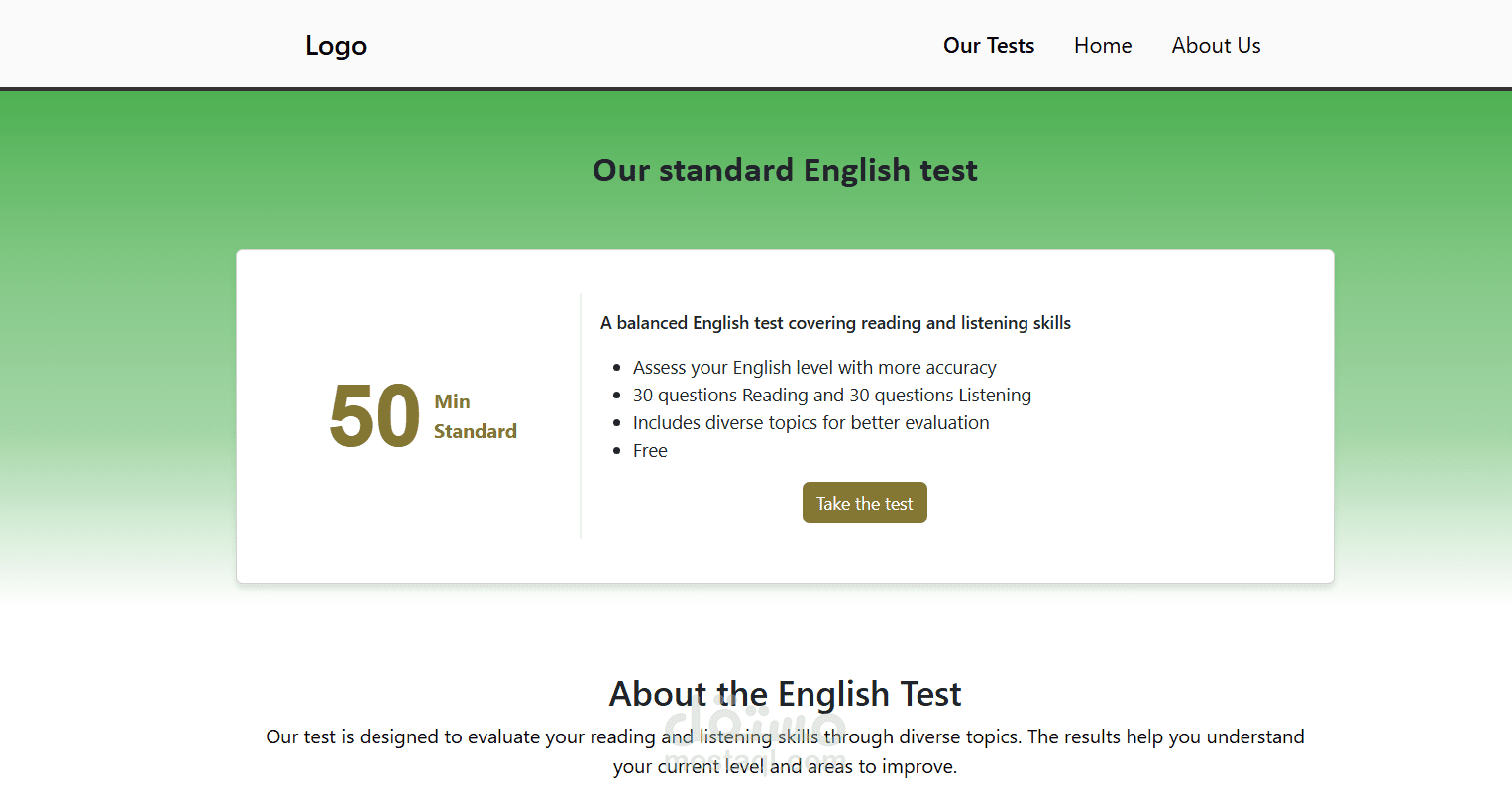Image resolution: width=1512 pixels, height=793 pixels.
Task: Click '30 questions Reading and 30' bullet
Action: pos(832,396)
